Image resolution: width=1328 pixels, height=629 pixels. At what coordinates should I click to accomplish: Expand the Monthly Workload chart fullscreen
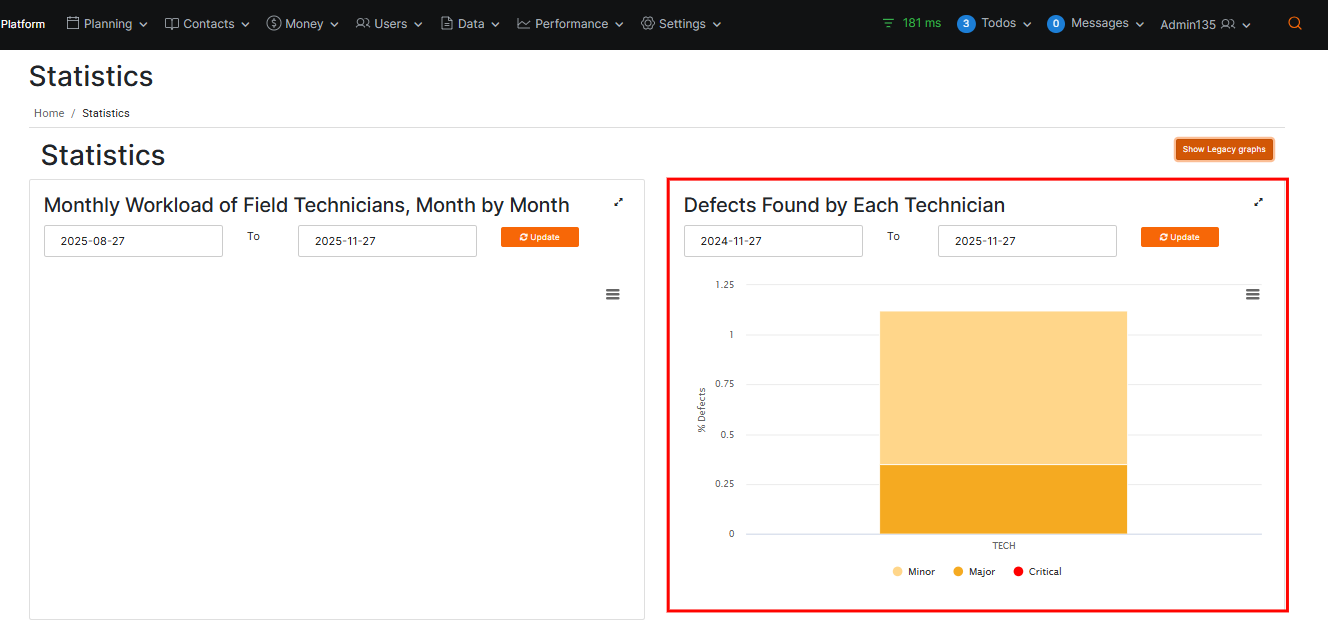(618, 202)
